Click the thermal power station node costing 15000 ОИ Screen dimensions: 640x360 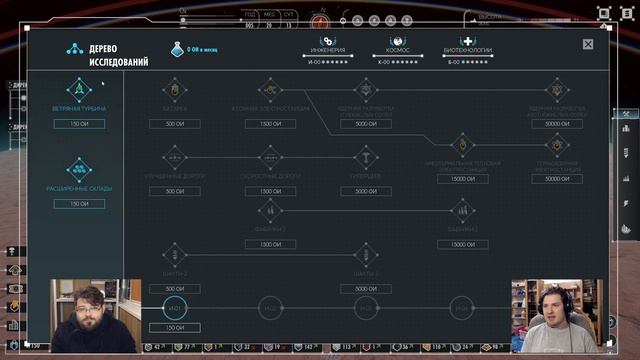click(462, 145)
